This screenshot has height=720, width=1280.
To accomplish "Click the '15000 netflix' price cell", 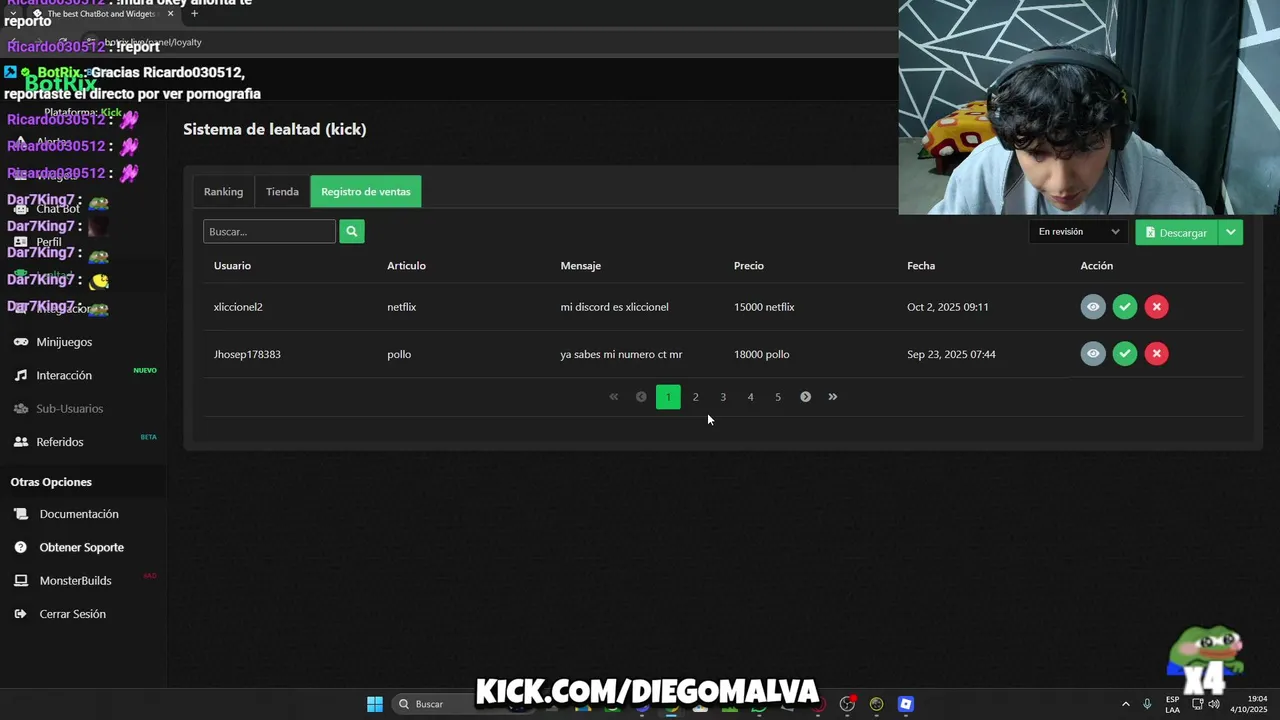I will point(764,307).
